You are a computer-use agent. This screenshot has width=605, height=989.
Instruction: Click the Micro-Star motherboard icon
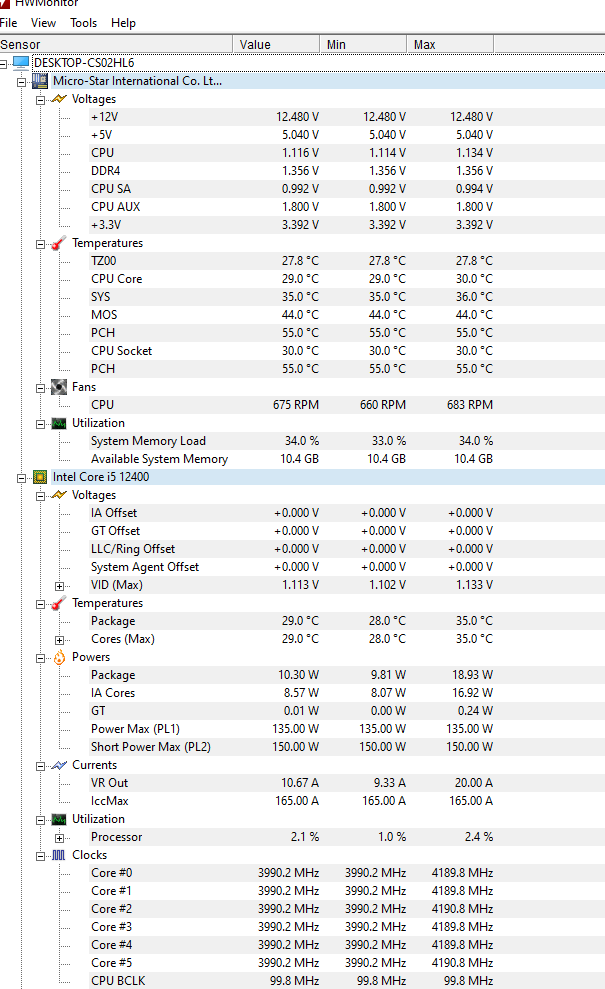(40, 81)
